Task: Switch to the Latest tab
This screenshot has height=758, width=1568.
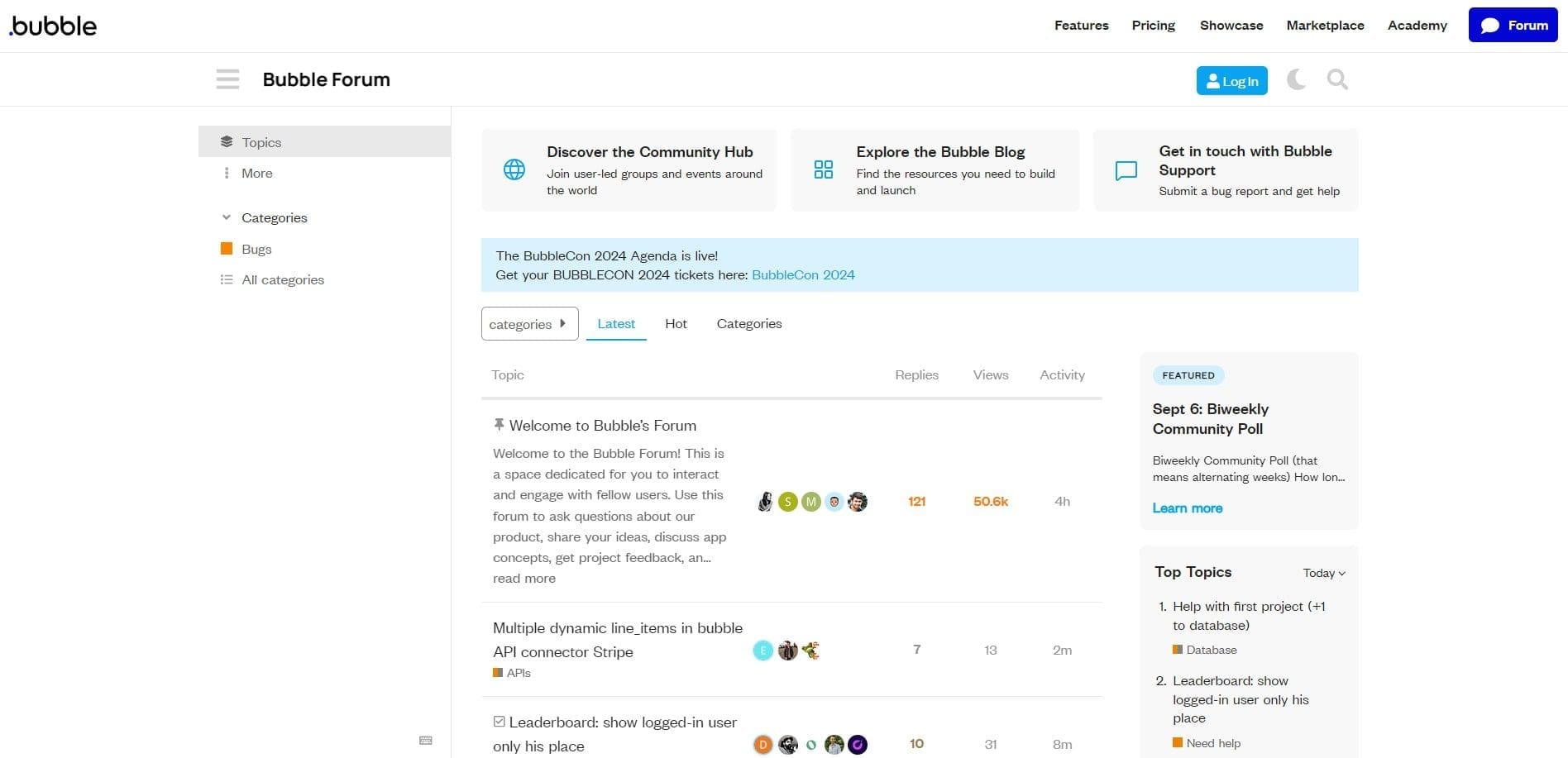Action: (616, 324)
